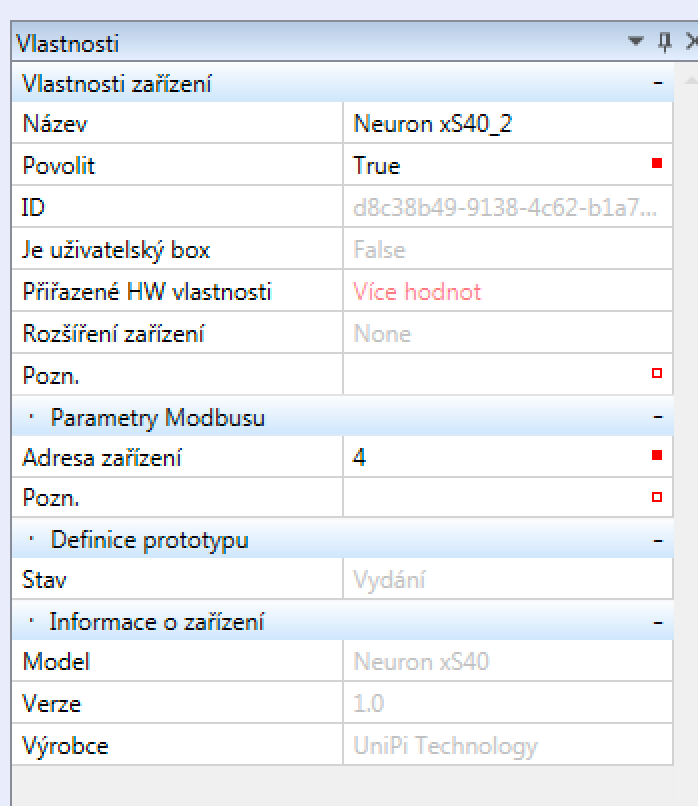Screen dimensions: 698x806
Task: Collapse the Parametry Modbusu section
Action: [x=657, y=416]
